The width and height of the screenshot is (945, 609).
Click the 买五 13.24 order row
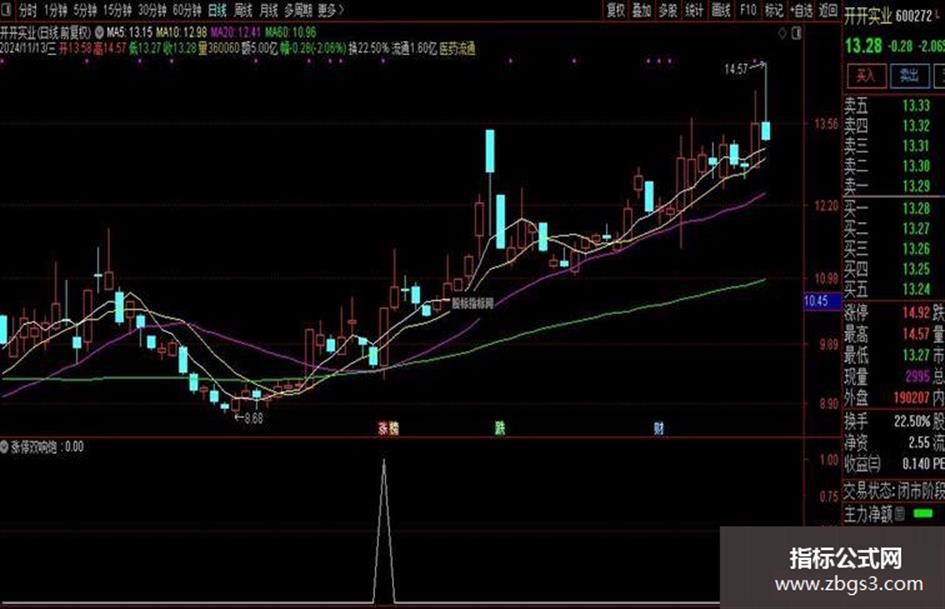888,289
